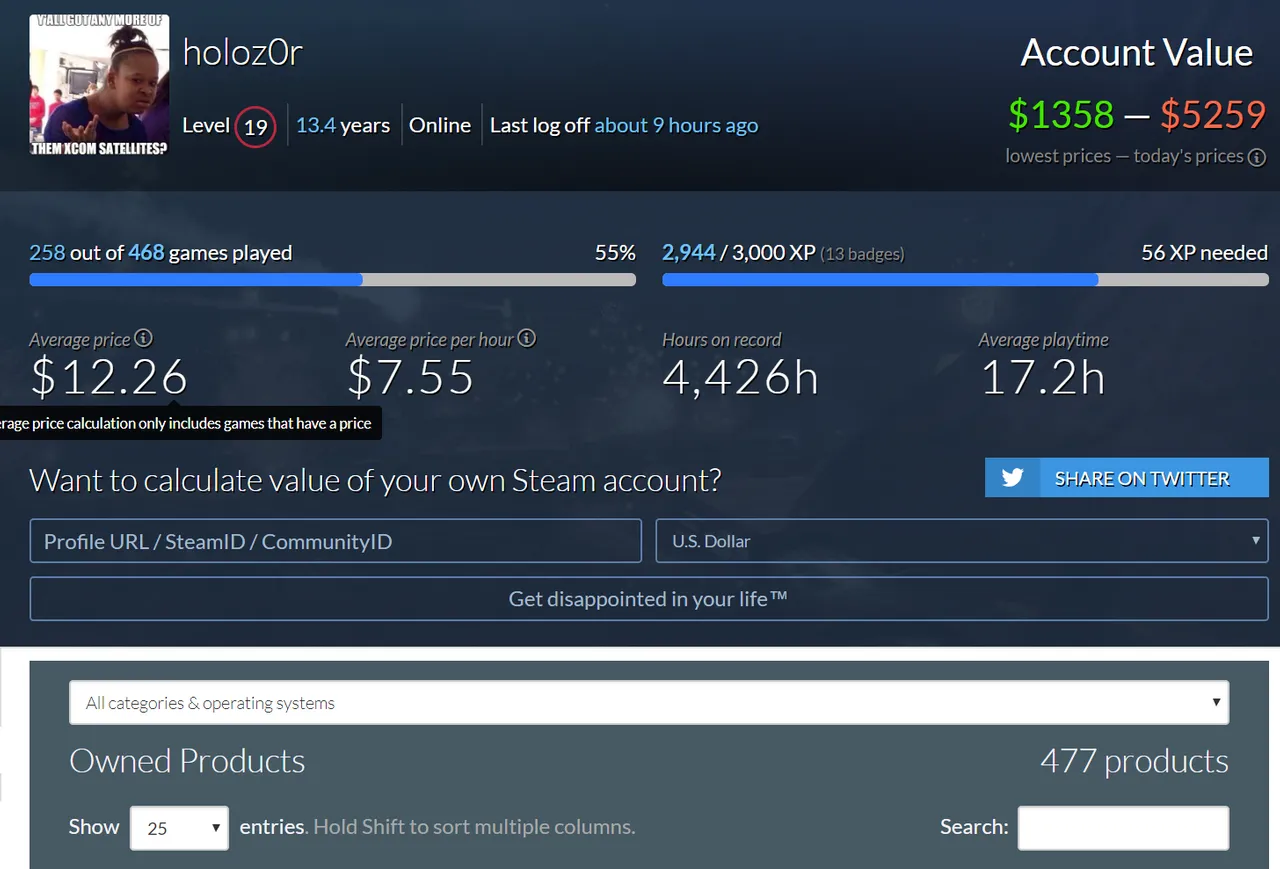Click the XP progress bar
This screenshot has width=1280, height=869.
coord(965,280)
